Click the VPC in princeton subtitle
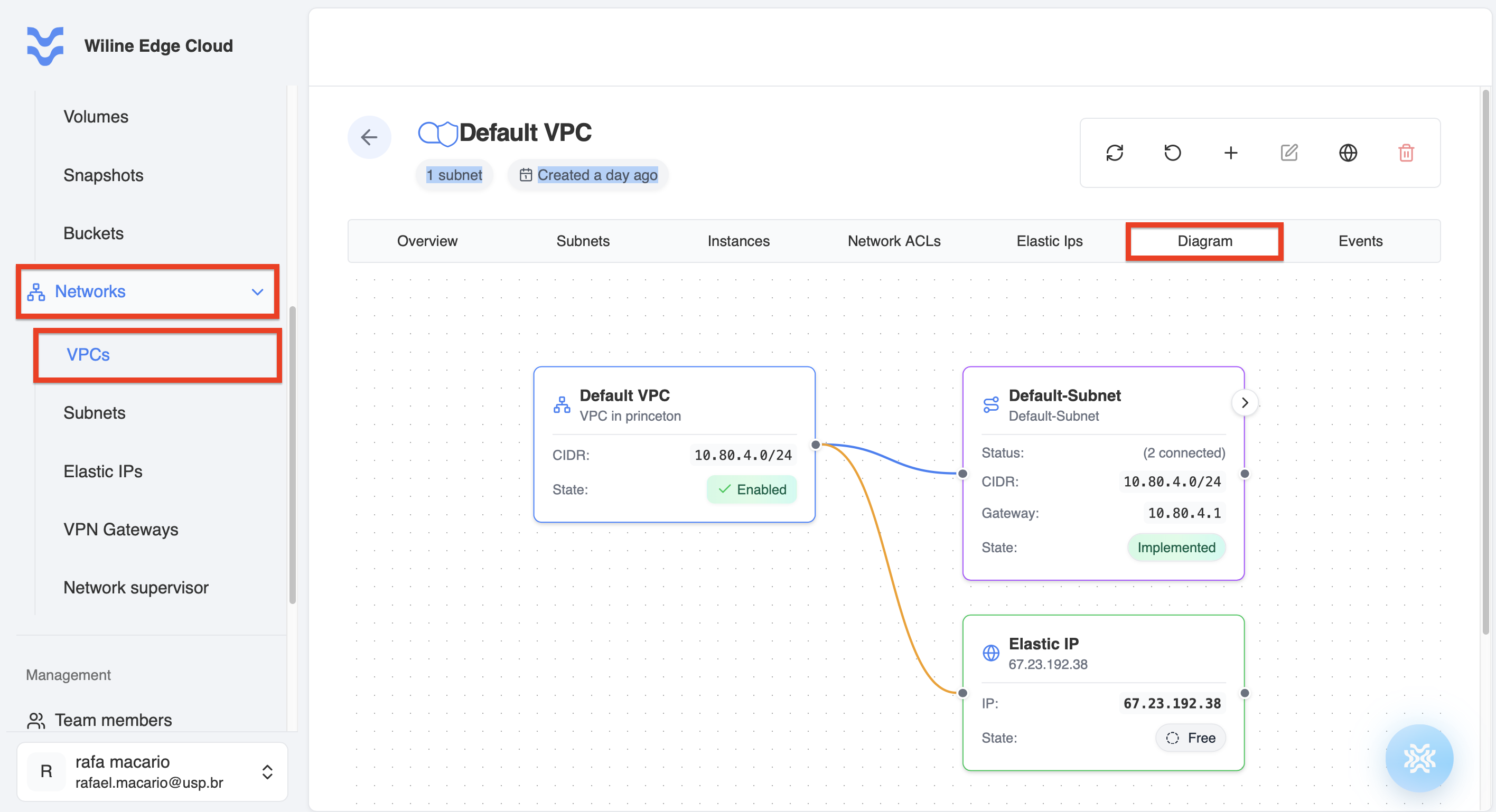1496x812 pixels. point(630,416)
